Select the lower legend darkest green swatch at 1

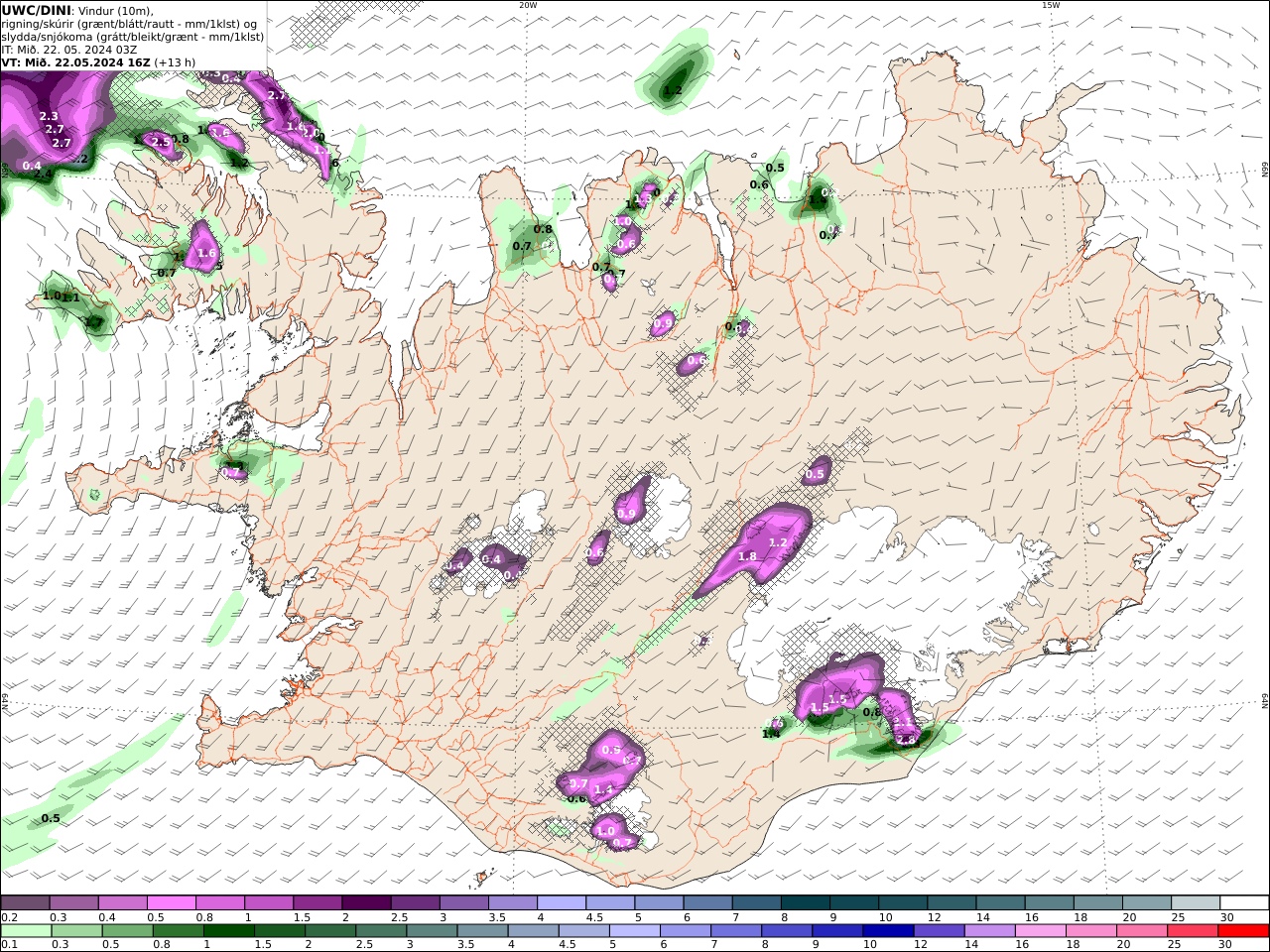[x=229, y=931]
